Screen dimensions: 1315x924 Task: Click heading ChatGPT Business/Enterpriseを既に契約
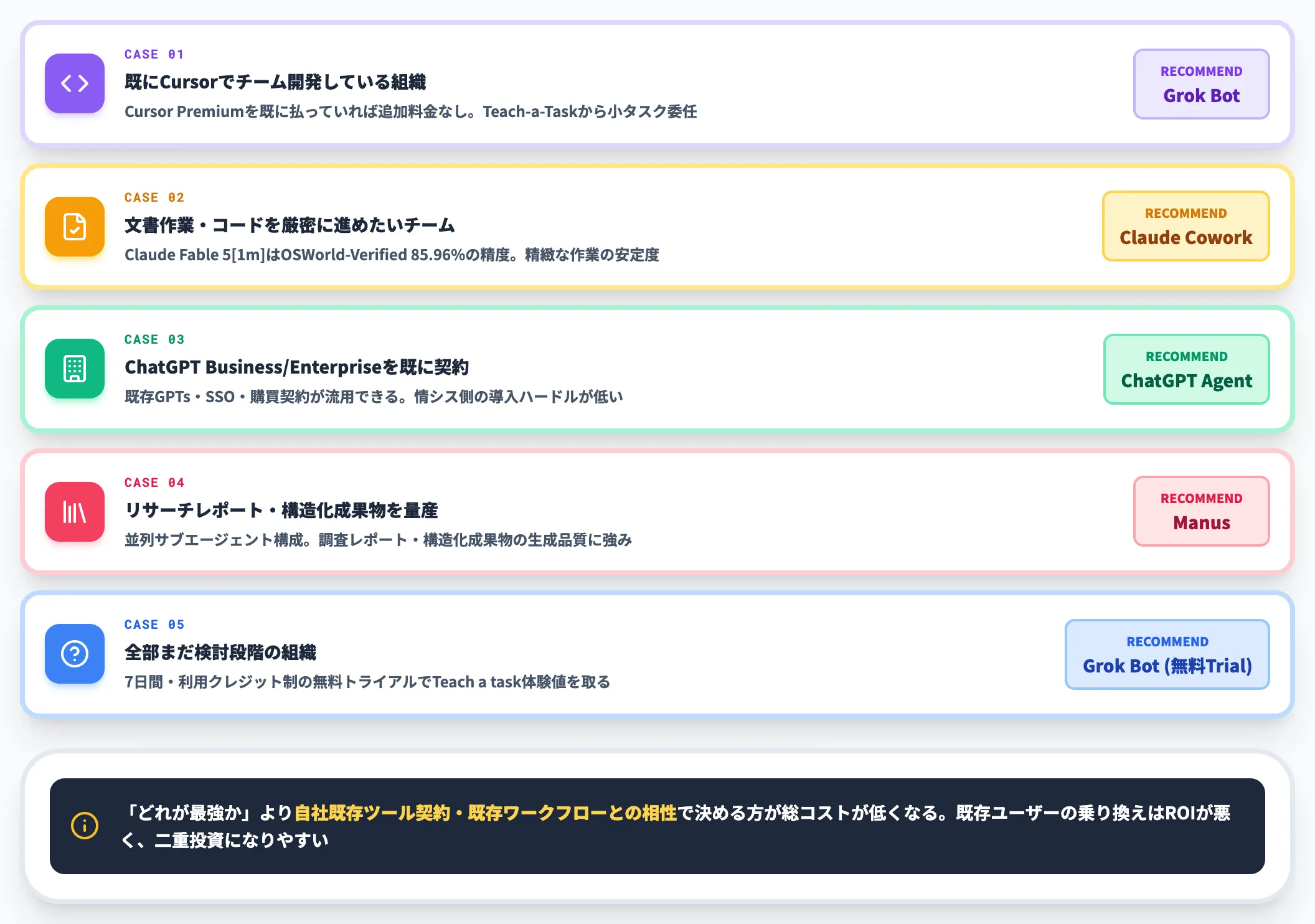296,367
